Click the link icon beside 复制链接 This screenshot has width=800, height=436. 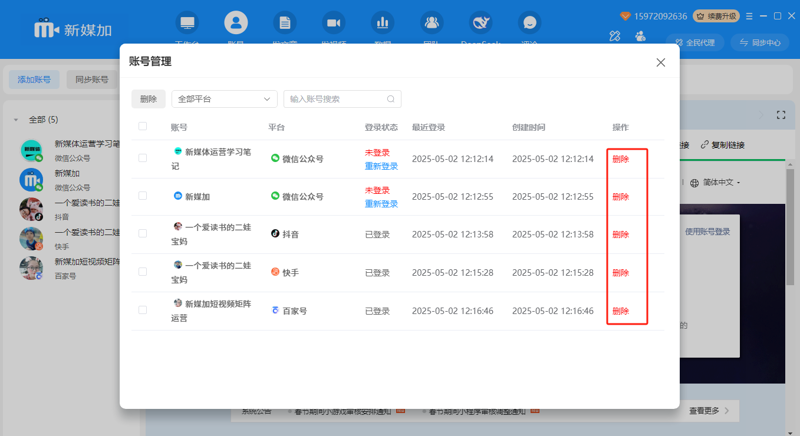click(705, 145)
